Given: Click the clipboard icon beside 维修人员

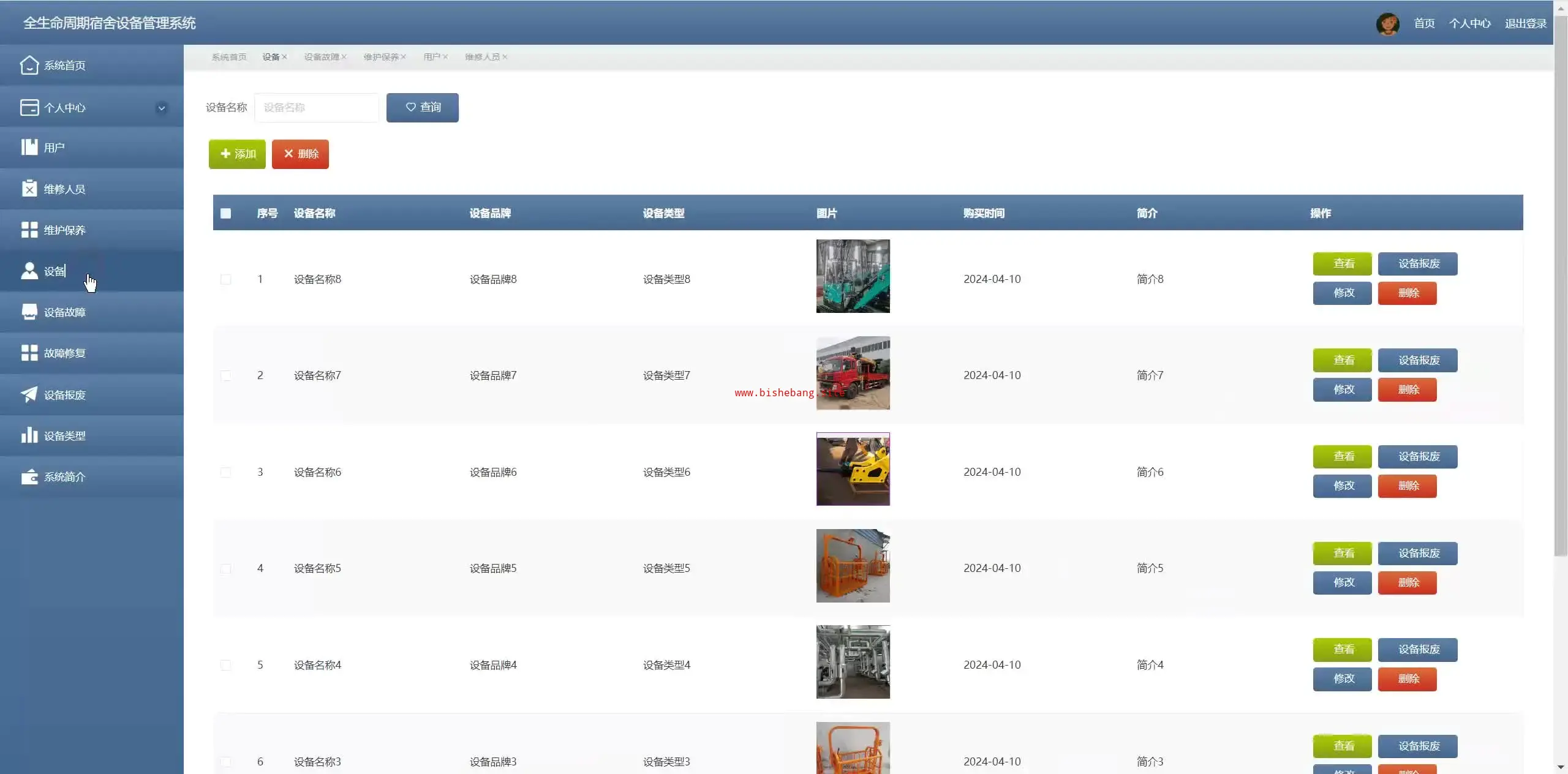Looking at the screenshot, I should pyautogui.click(x=29, y=189).
